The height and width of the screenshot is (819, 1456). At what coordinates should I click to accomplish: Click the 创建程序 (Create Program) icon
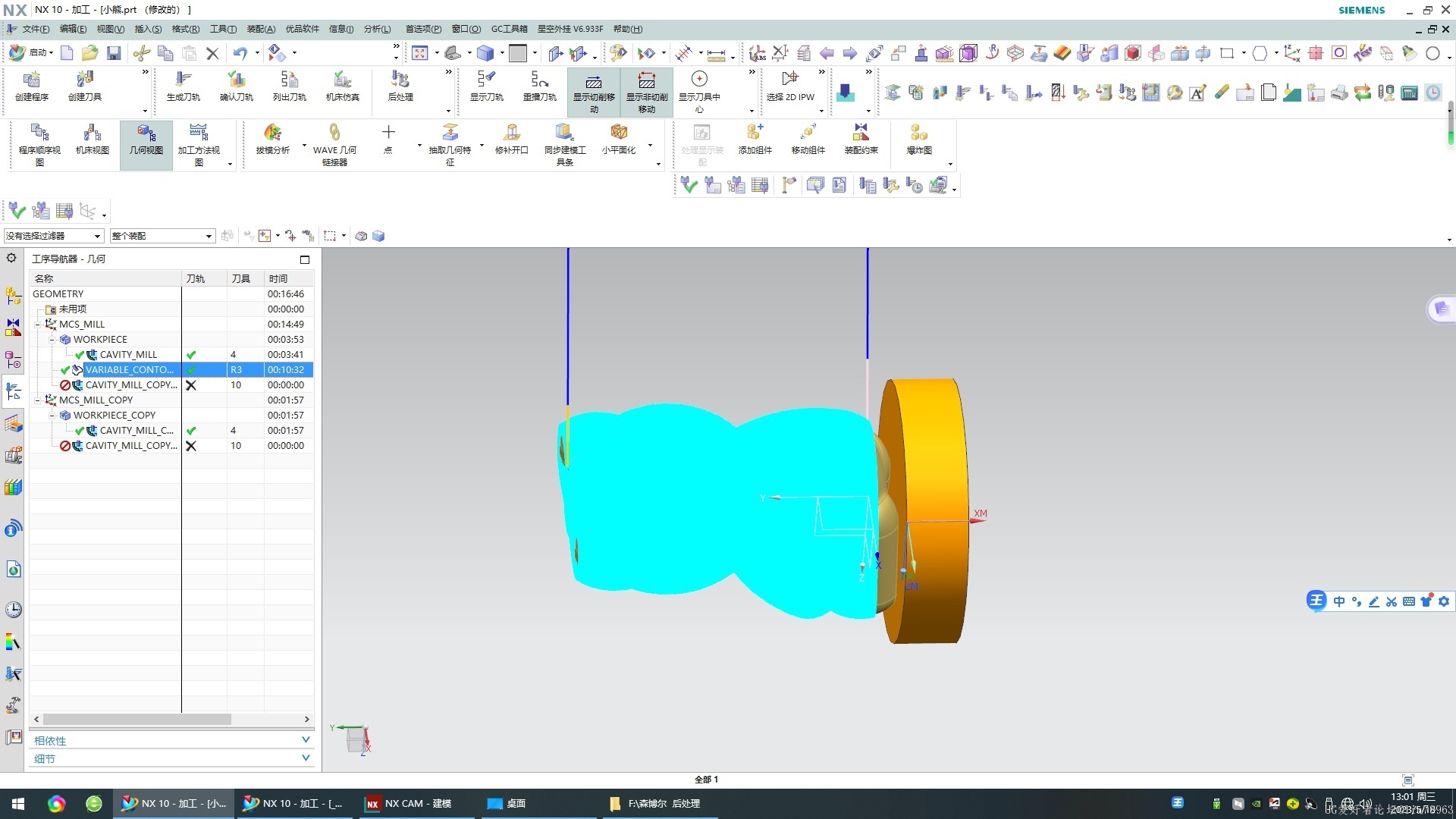tap(32, 85)
